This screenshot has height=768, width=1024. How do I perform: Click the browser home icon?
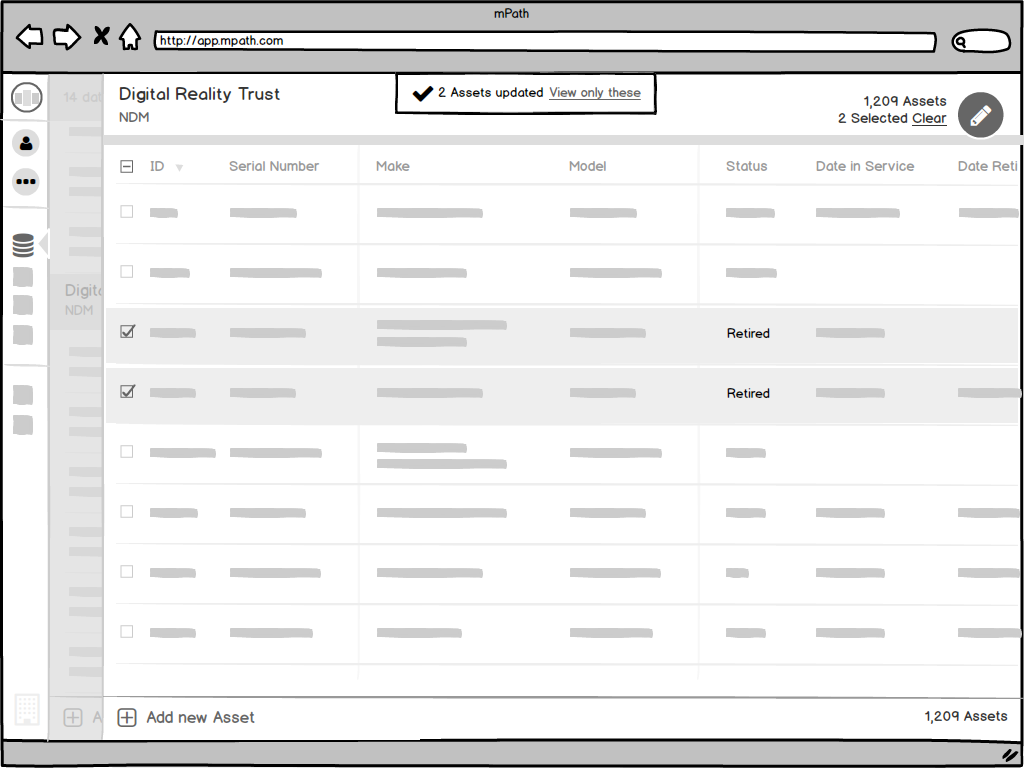click(x=131, y=36)
